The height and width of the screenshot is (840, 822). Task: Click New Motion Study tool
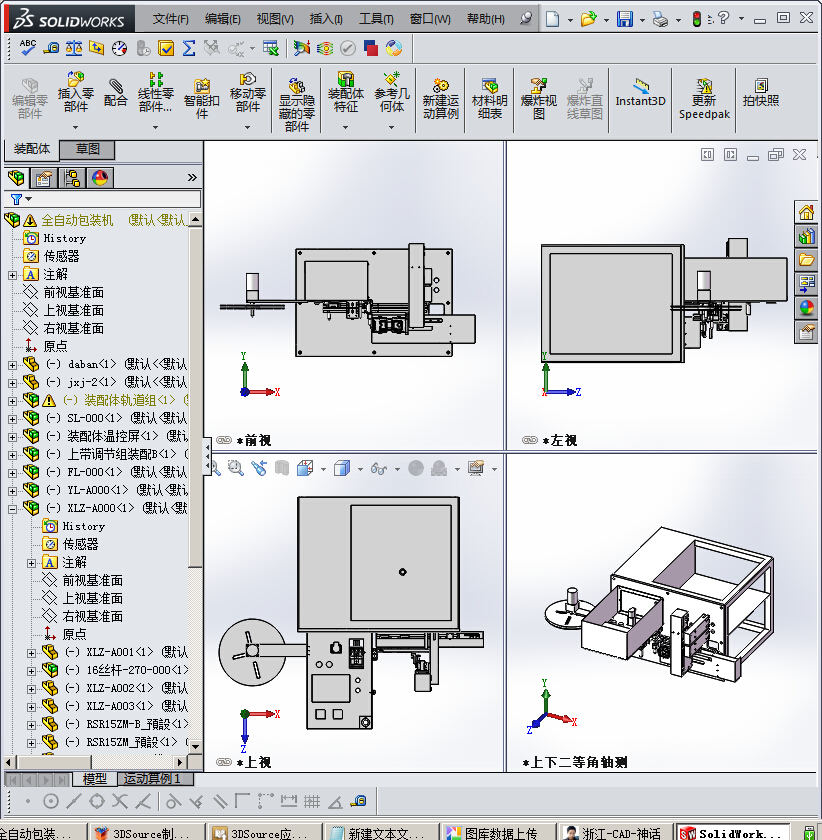[440, 99]
